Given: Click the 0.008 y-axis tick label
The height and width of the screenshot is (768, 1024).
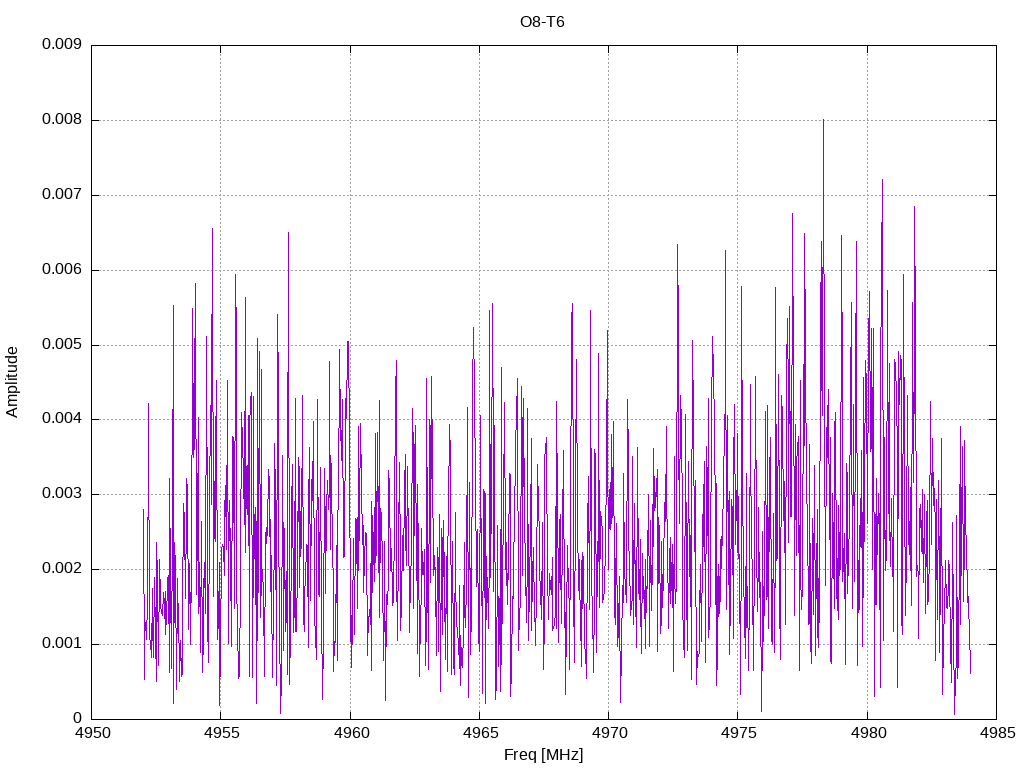Looking at the screenshot, I should pyautogui.click(x=62, y=120).
